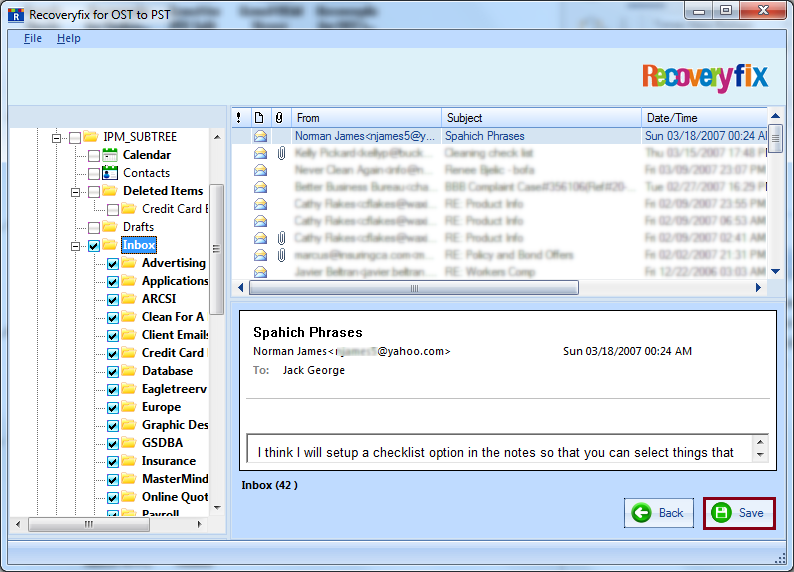Uncheck the Advertising folder checkbox

pos(113,264)
